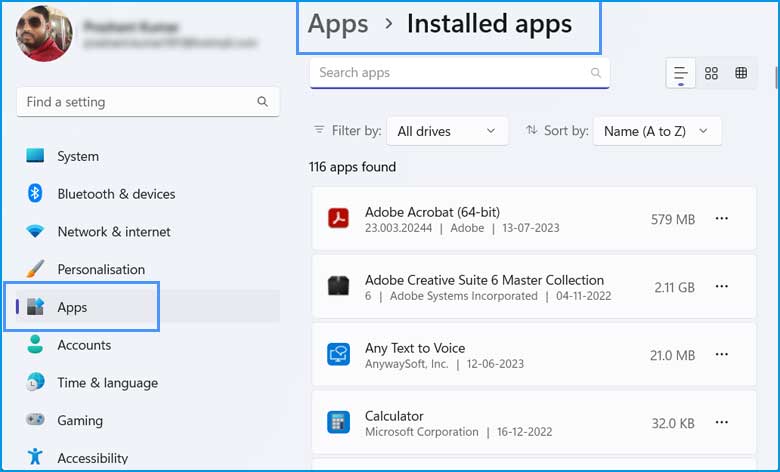Click the magnifier icon in Search apps
The width and height of the screenshot is (780, 472).
pyautogui.click(x=595, y=73)
